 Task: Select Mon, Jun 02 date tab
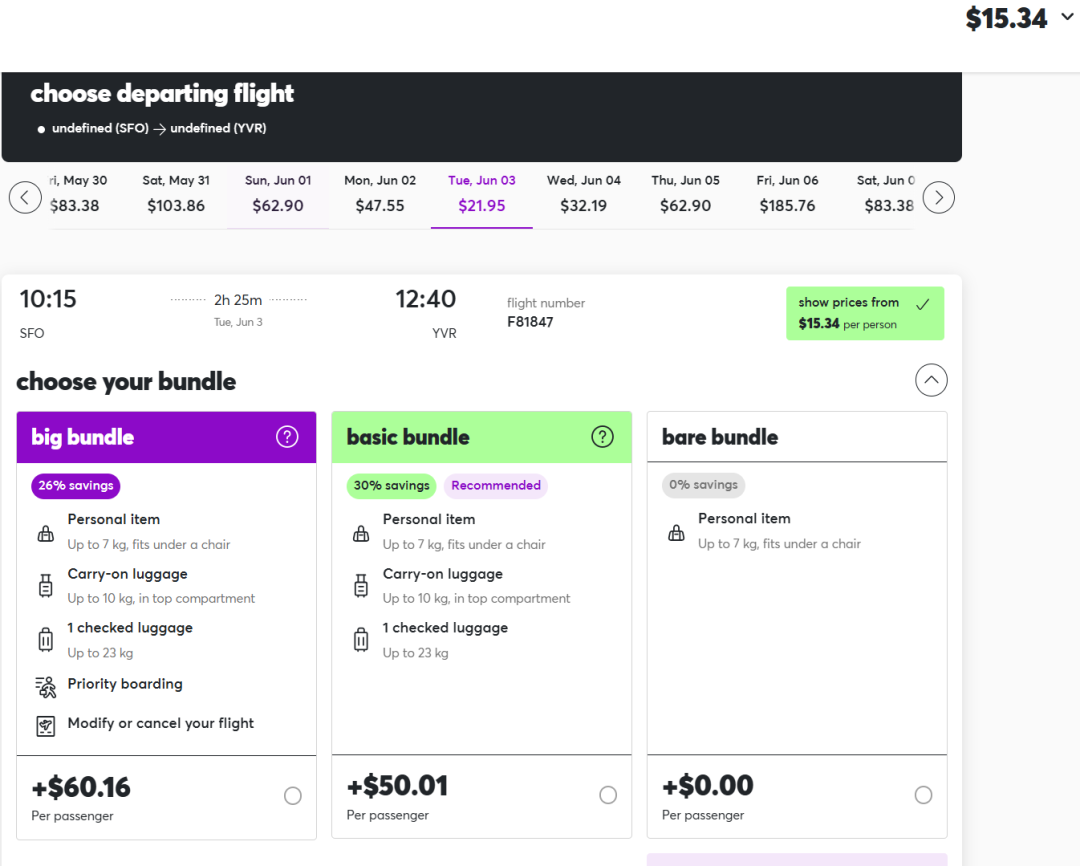tap(380, 194)
